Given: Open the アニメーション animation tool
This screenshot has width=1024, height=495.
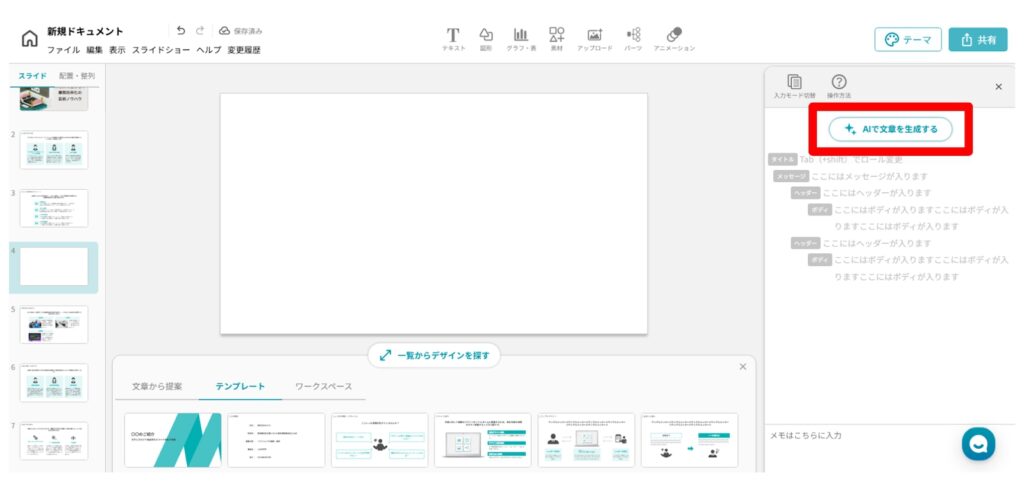Looking at the screenshot, I should tap(674, 38).
